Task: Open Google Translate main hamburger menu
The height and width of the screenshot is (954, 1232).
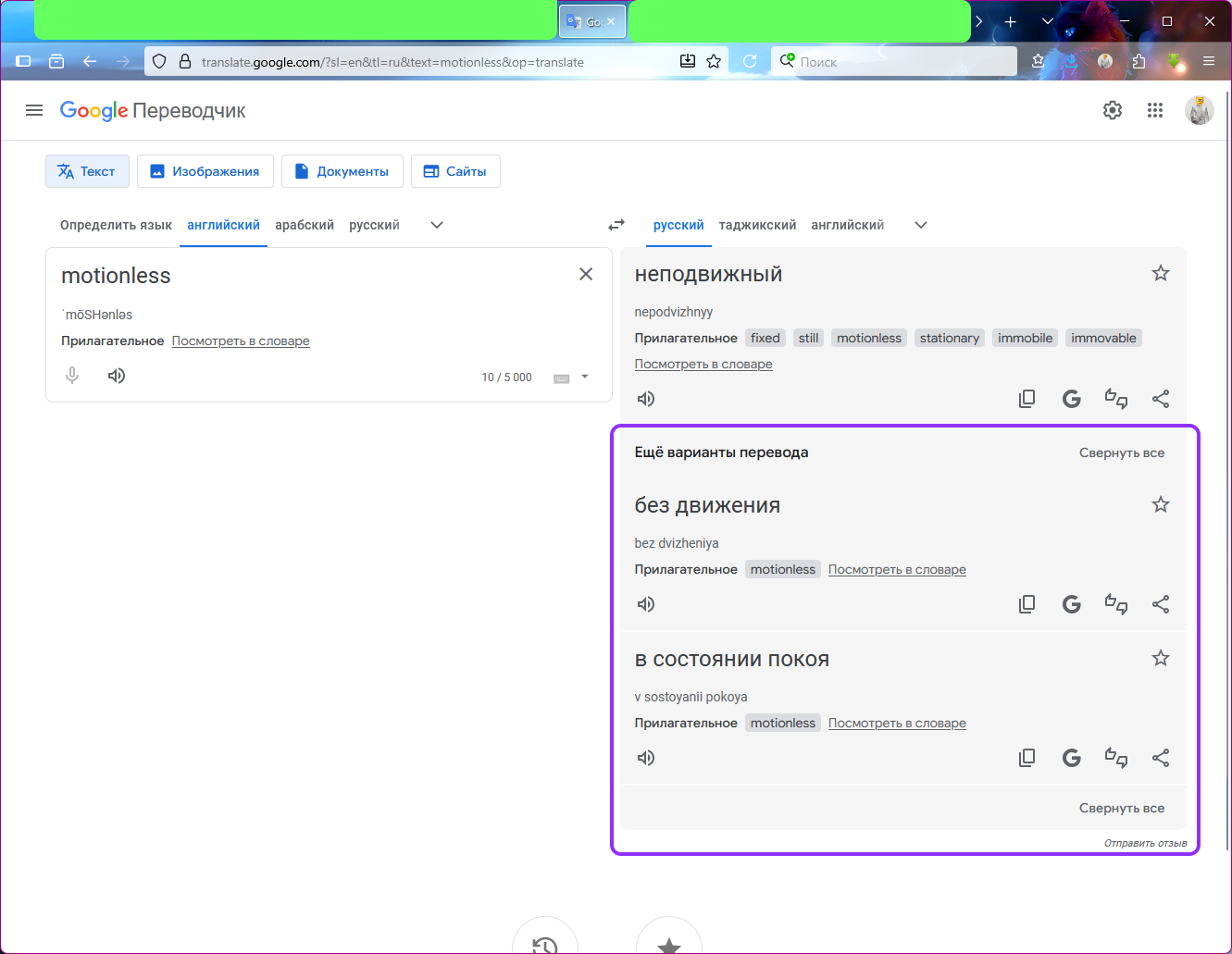Action: pos(34,111)
